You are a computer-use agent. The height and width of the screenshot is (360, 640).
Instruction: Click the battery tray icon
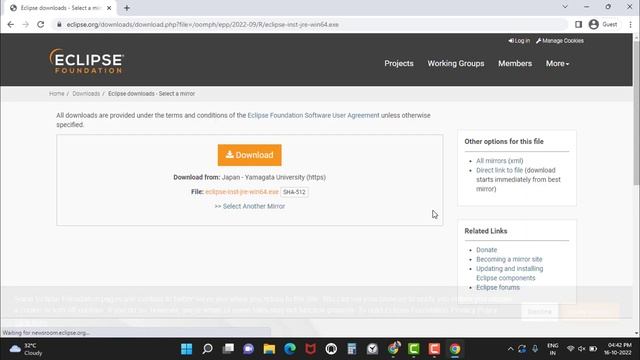click(x=593, y=349)
